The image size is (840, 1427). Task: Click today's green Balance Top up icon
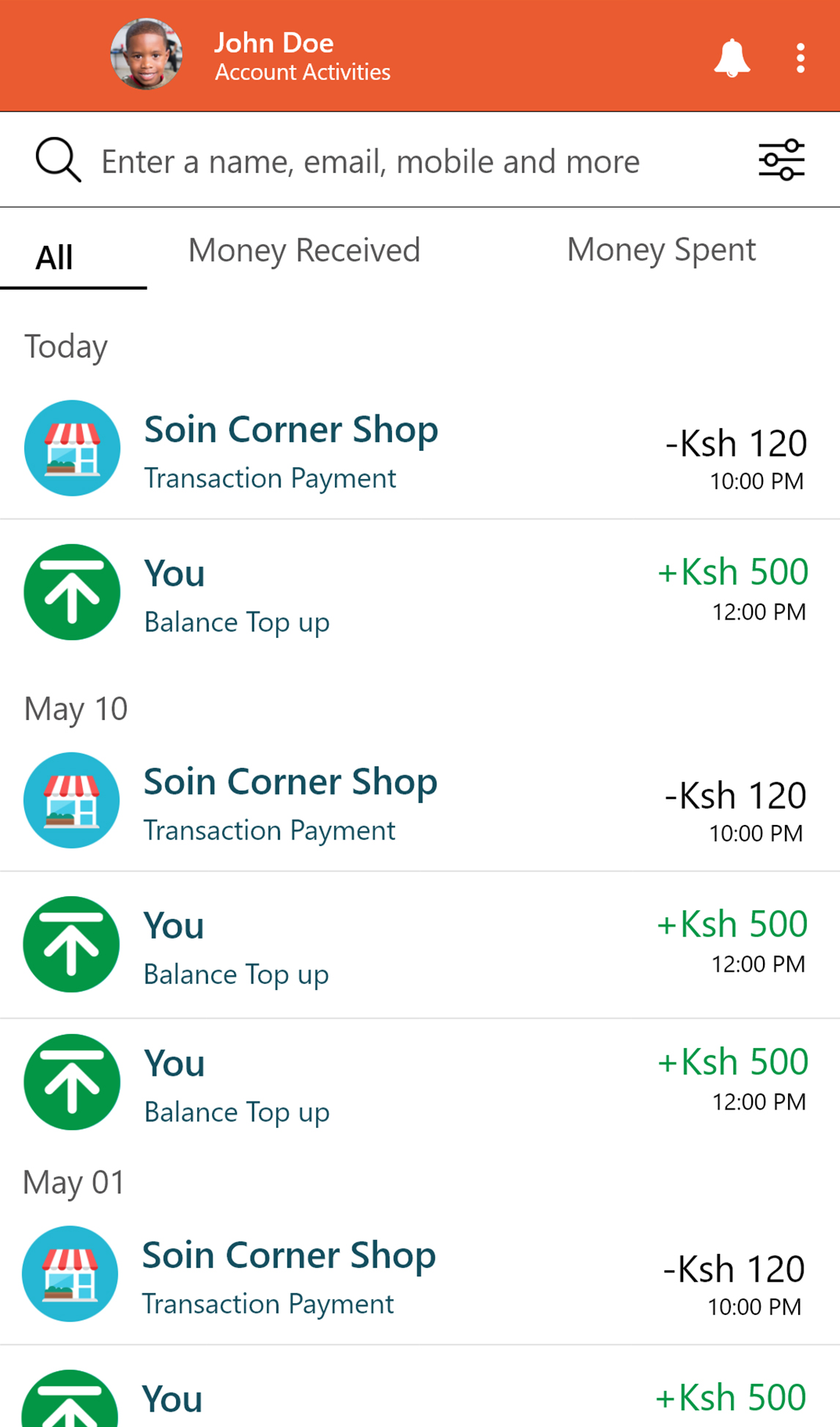(x=72, y=592)
